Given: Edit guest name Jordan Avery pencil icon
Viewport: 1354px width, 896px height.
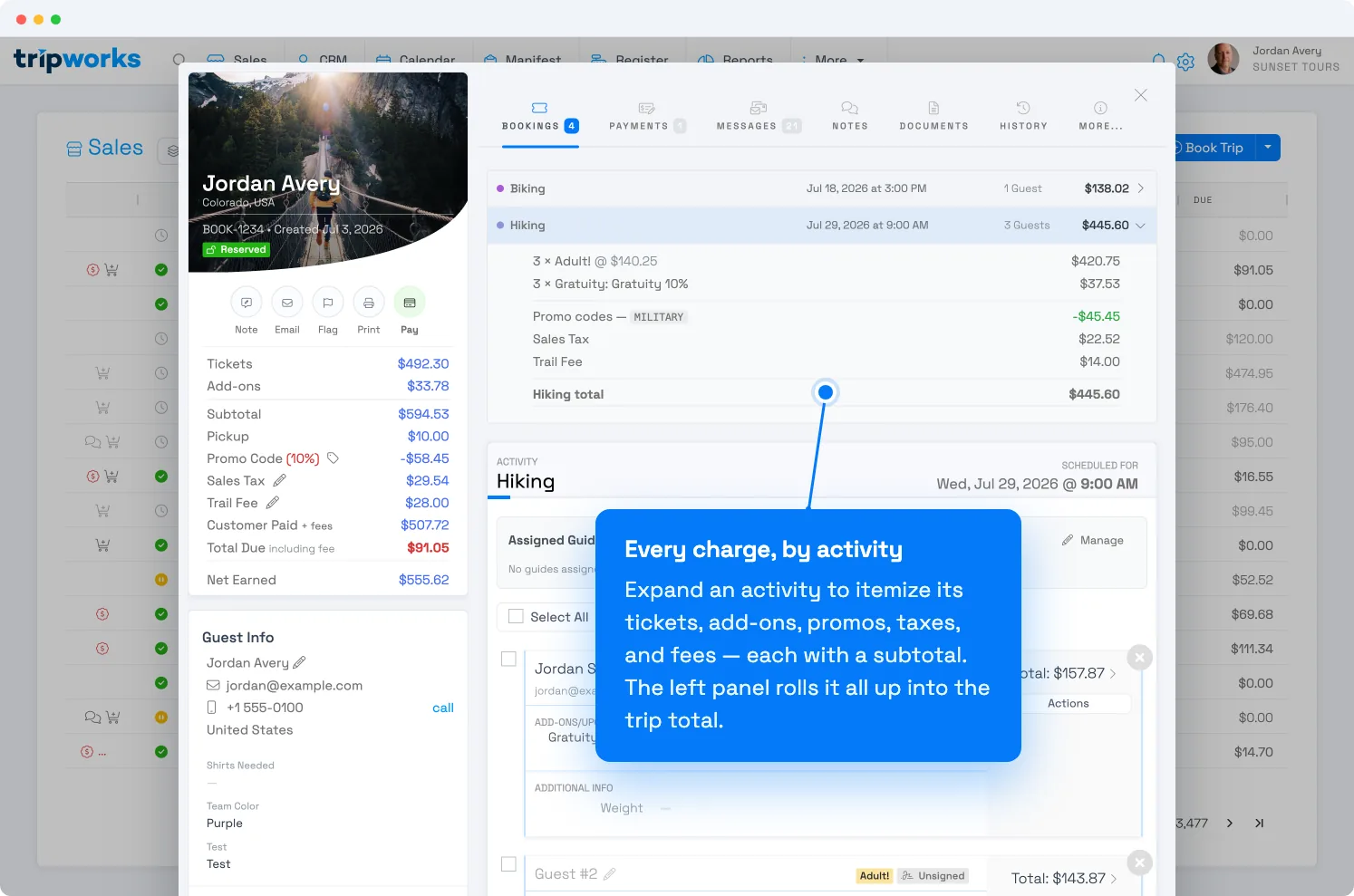Looking at the screenshot, I should [x=300, y=662].
